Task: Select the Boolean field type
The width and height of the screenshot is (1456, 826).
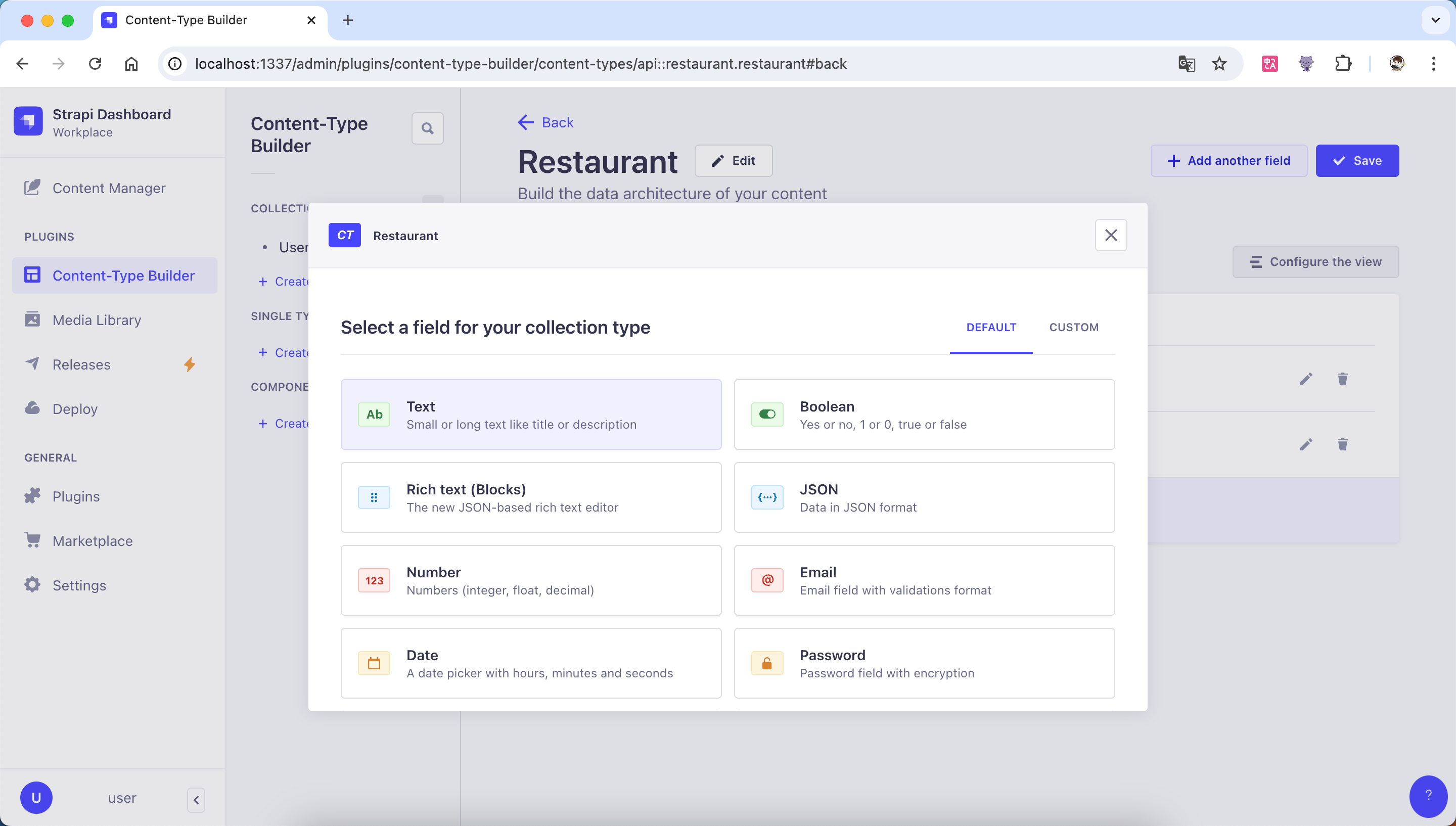Action: point(924,415)
